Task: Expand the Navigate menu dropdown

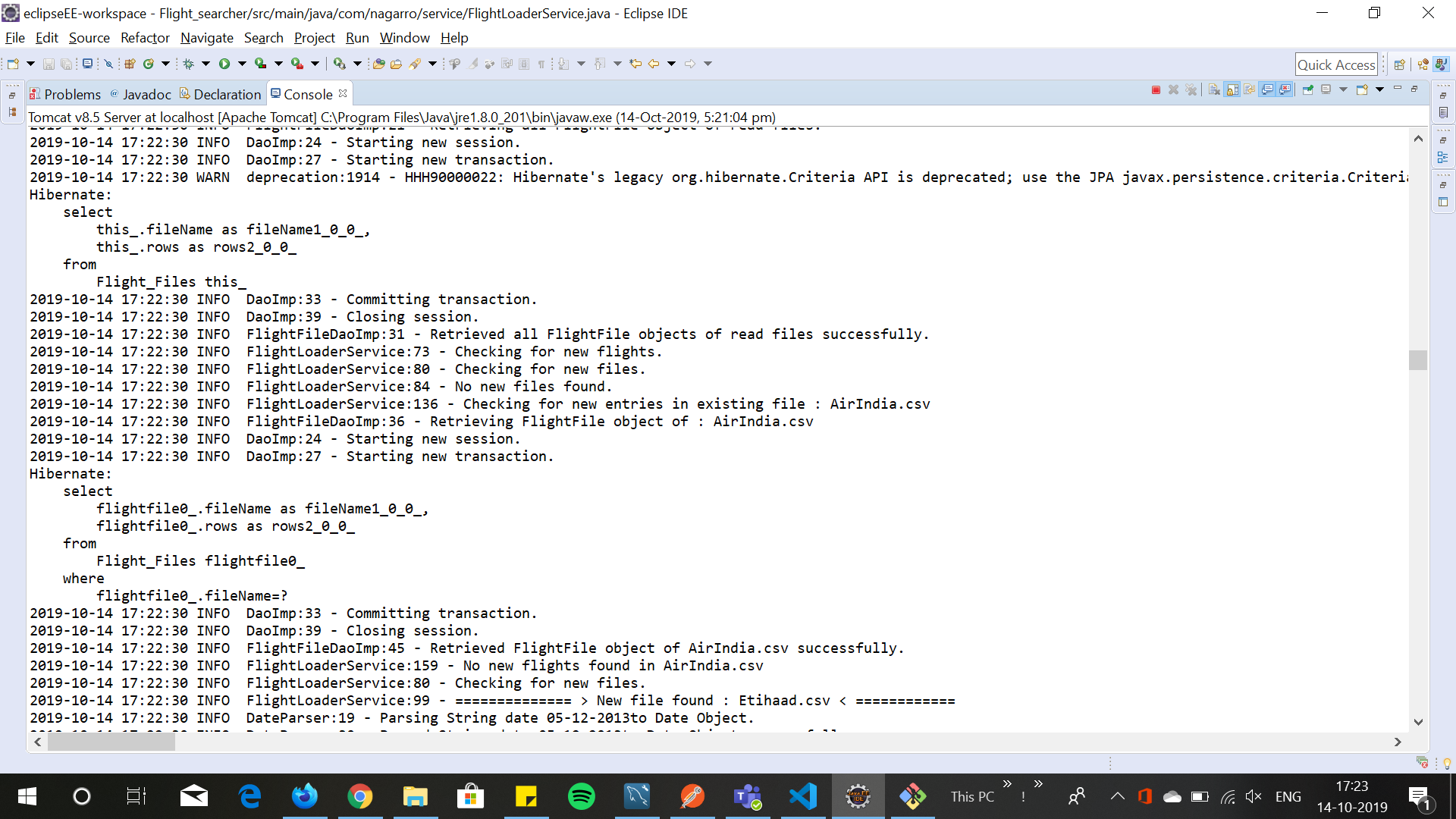Action: (x=205, y=37)
